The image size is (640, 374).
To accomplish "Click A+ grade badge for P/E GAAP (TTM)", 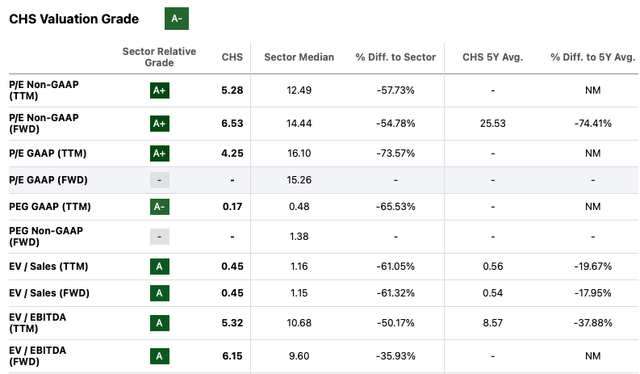I will point(160,154).
